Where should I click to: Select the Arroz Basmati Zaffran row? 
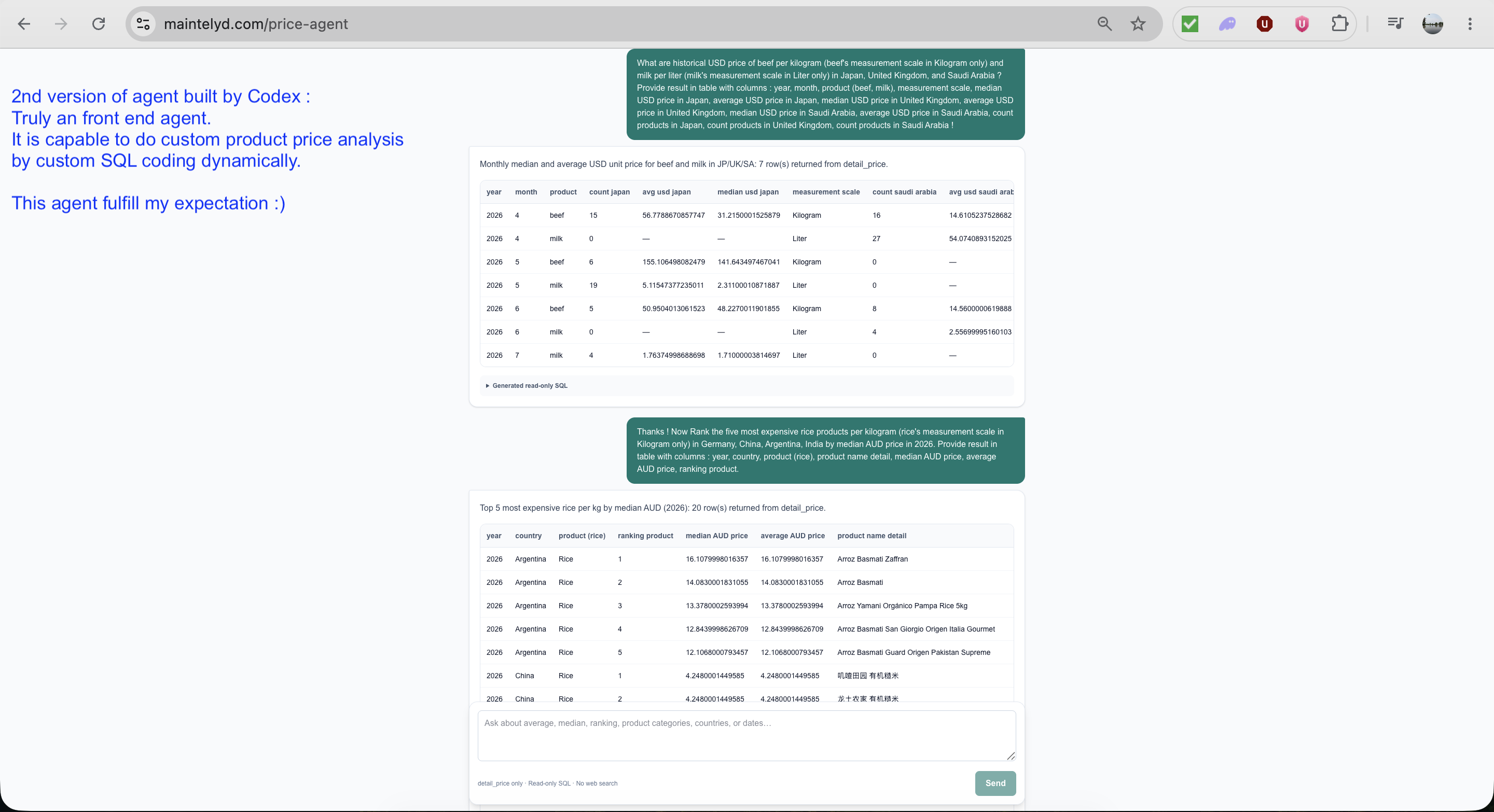click(746, 559)
